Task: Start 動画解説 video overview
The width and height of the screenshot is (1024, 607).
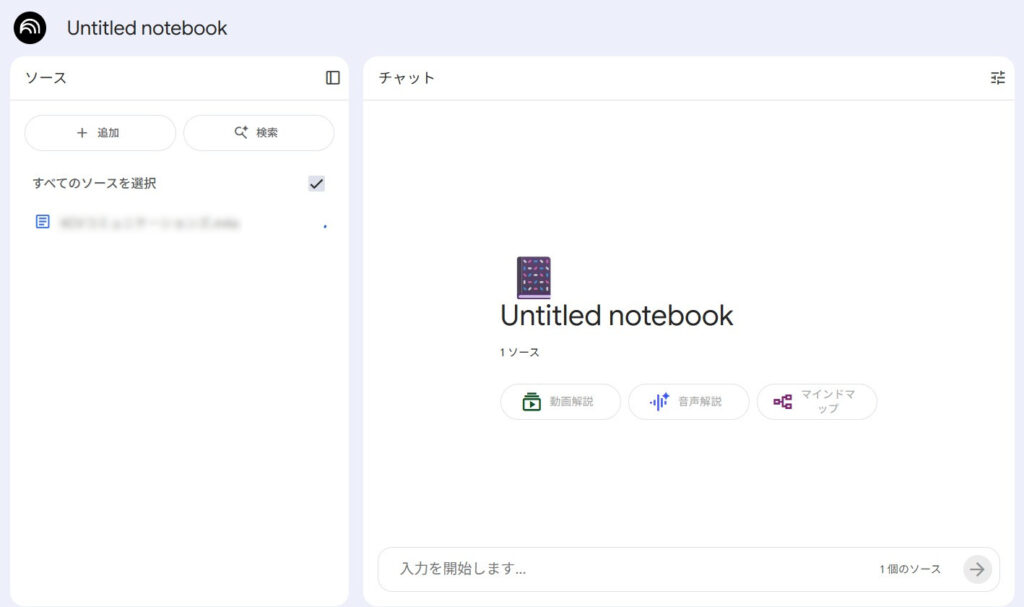Action: [560, 402]
